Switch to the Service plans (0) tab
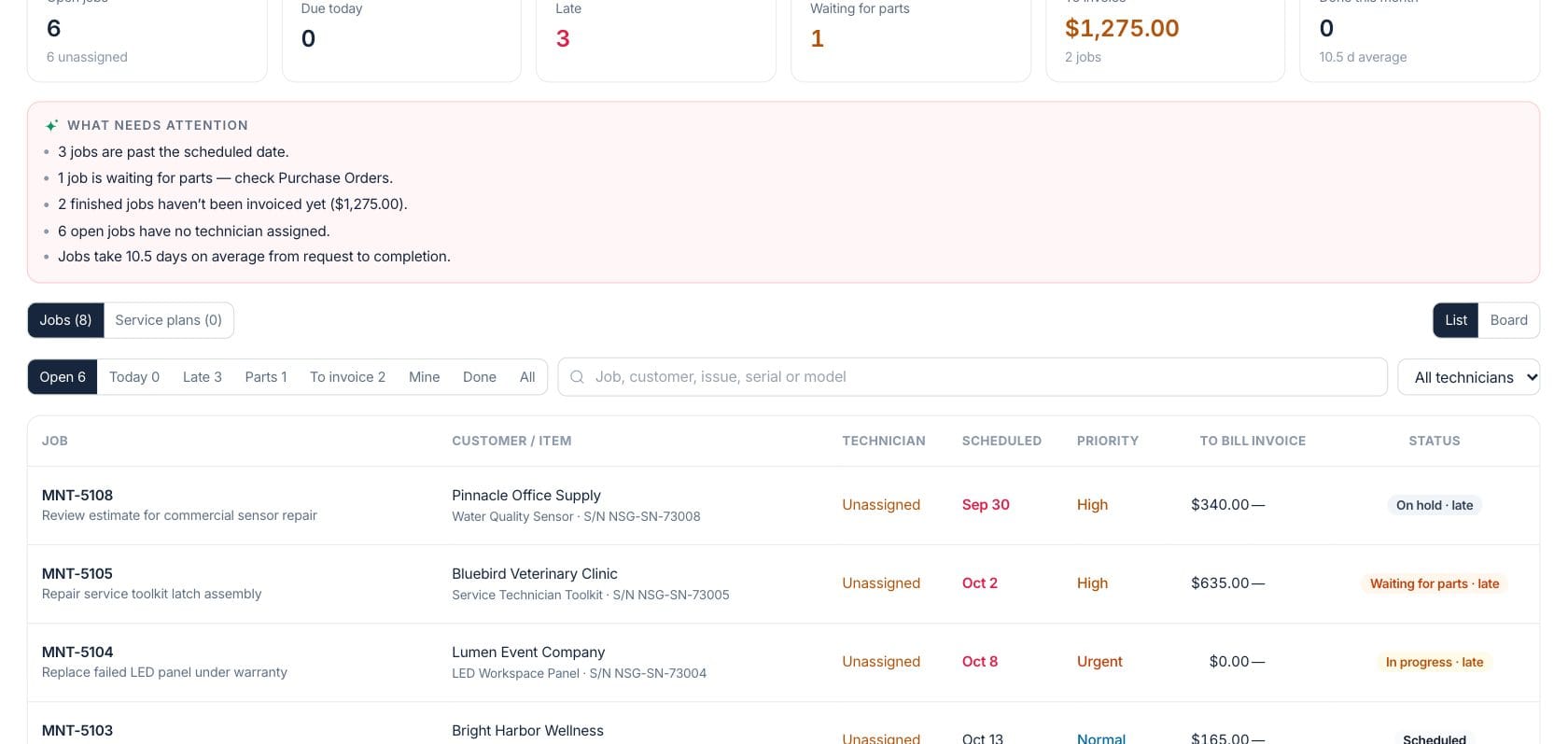Viewport: 1568px width, 744px height. point(169,320)
